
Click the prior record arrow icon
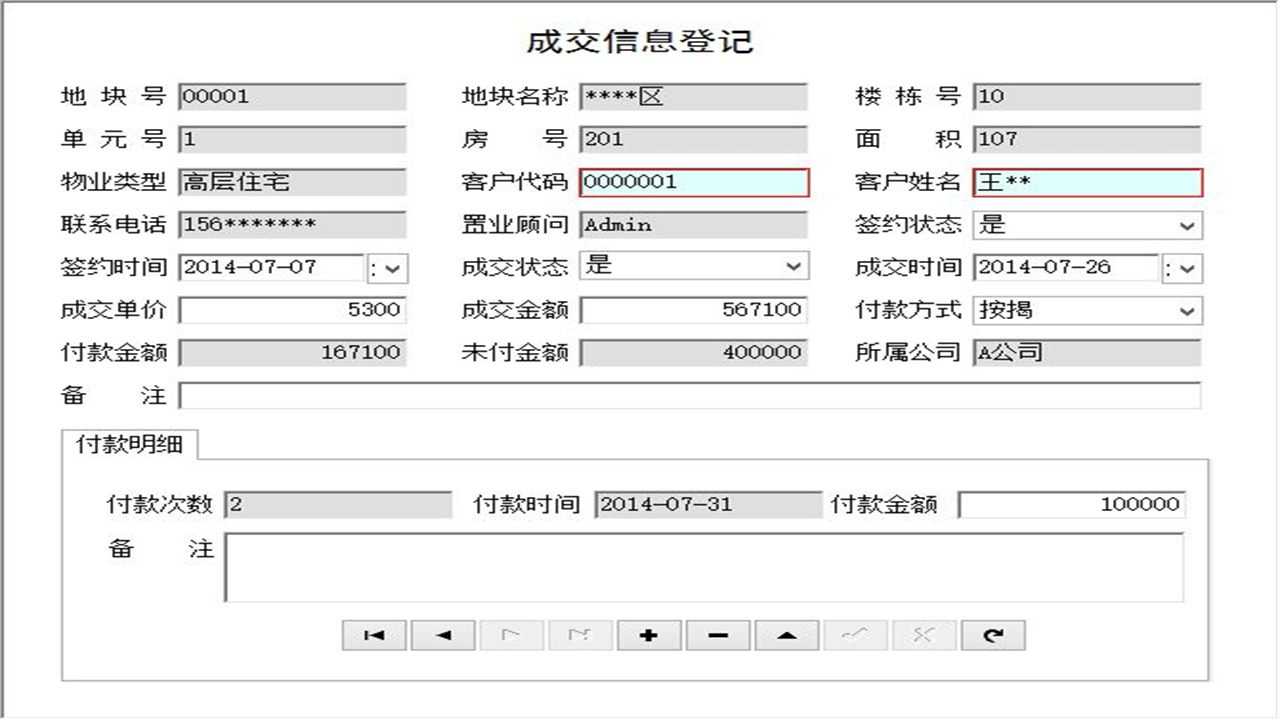443,634
